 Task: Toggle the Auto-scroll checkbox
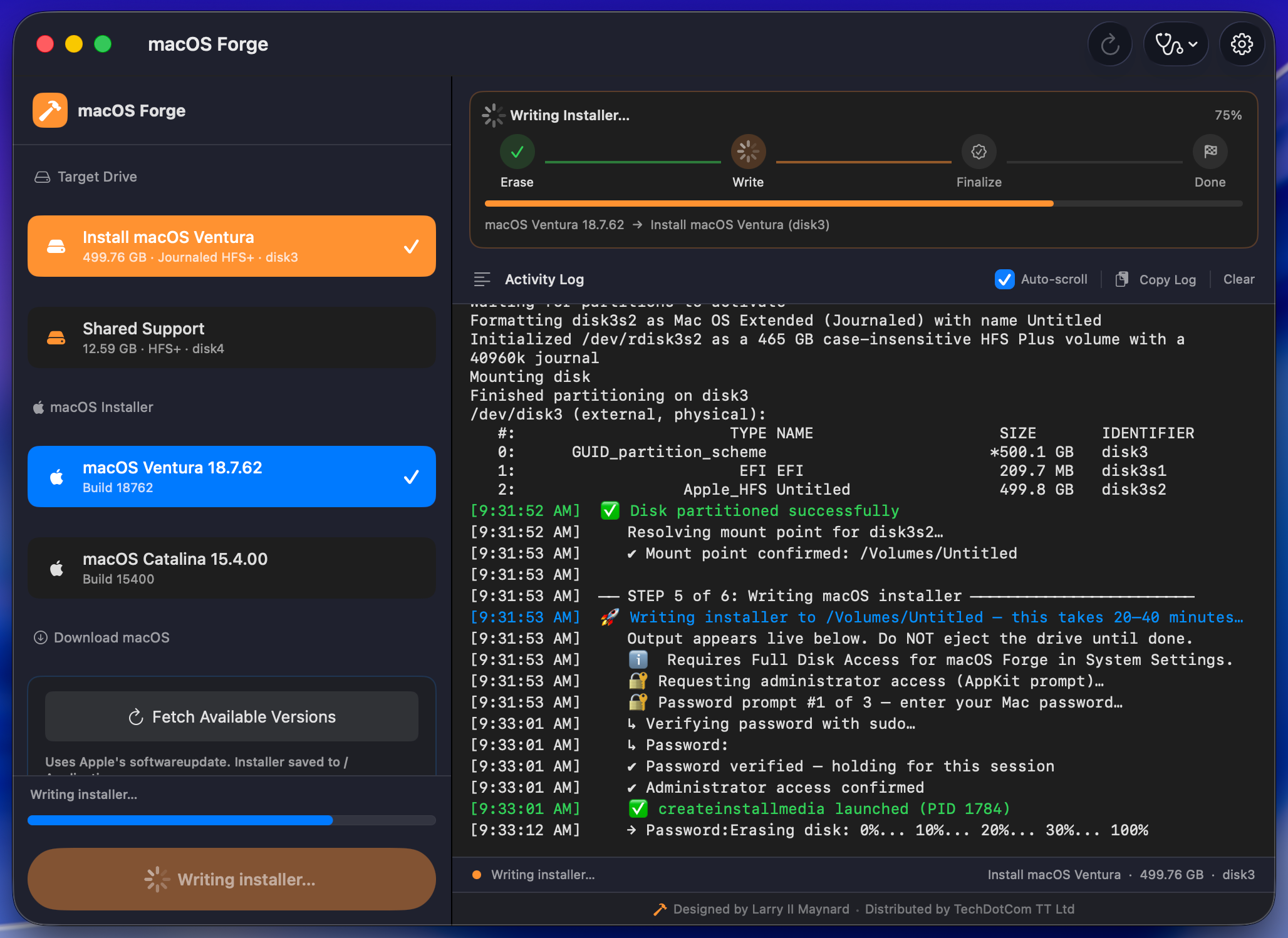point(1004,279)
